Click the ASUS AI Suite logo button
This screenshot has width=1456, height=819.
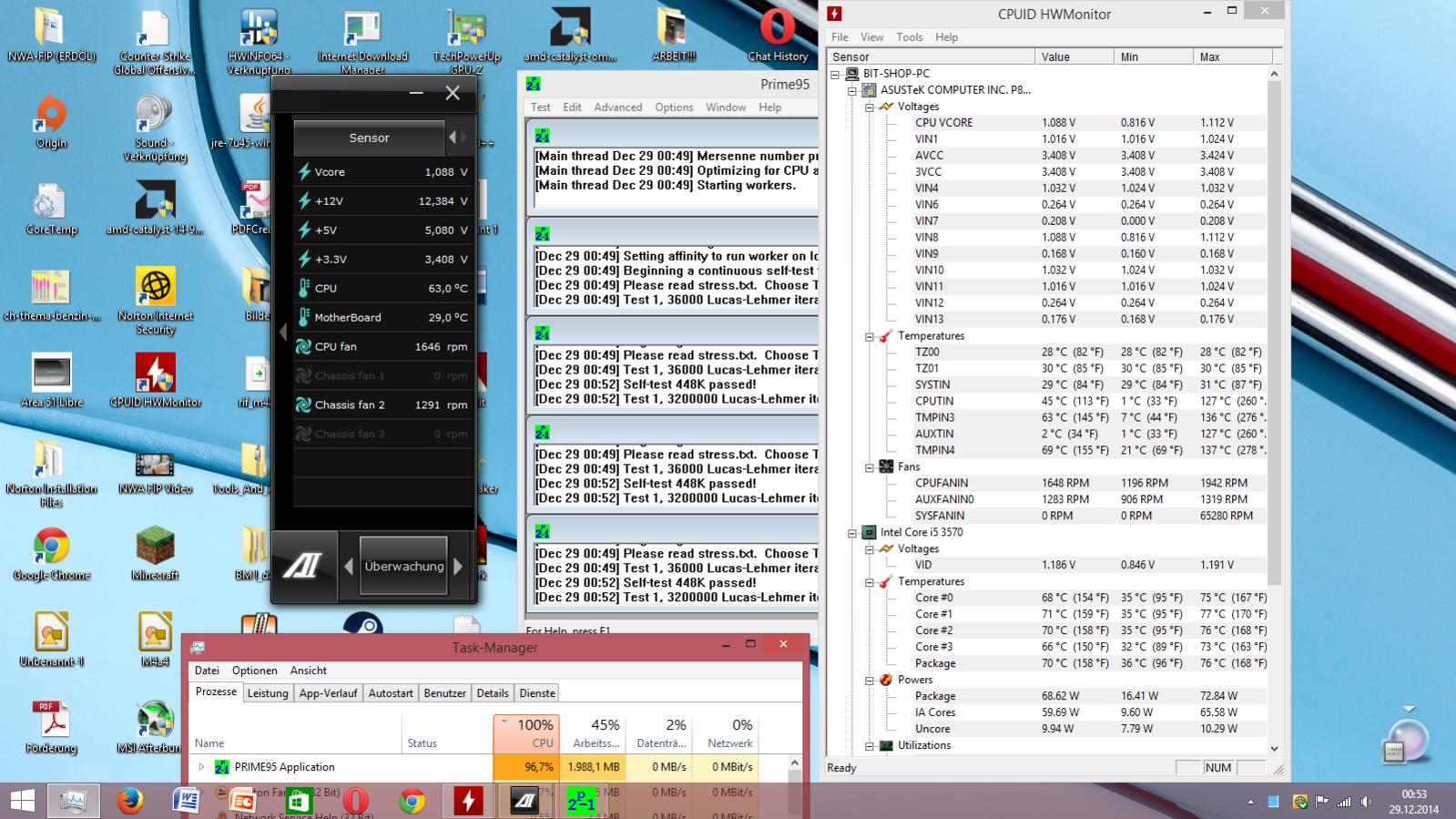coord(303,566)
